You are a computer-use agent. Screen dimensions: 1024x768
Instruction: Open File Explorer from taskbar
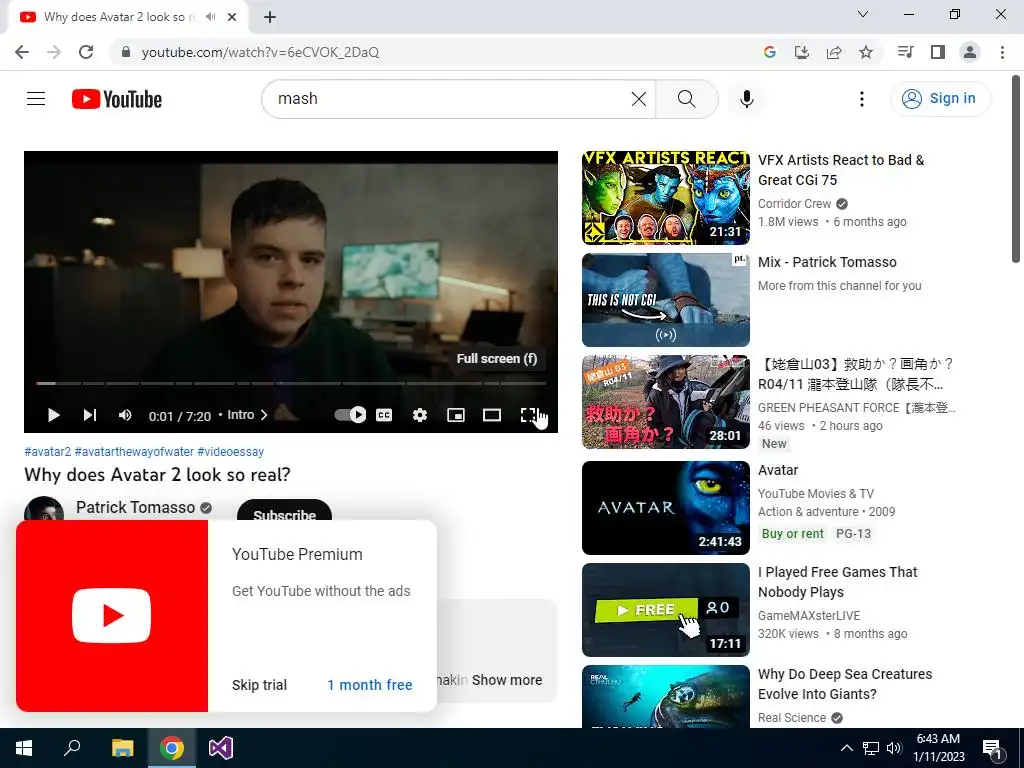point(122,748)
